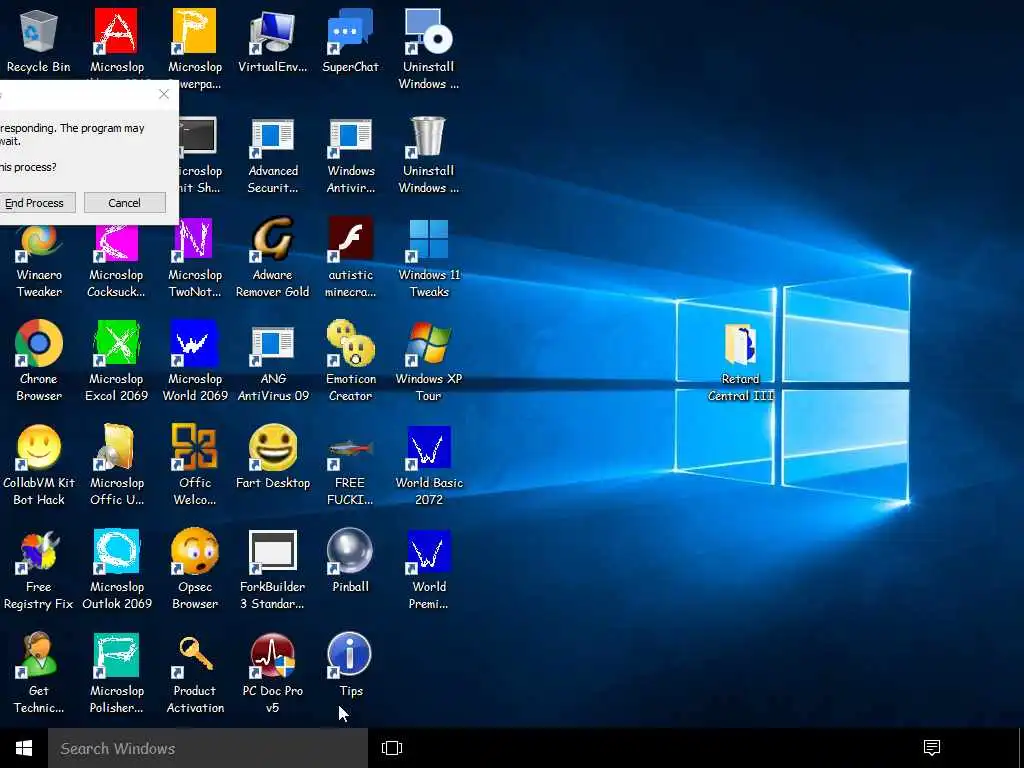1024x768 pixels.
Task: Open the Windows Start menu
Action: [x=24, y=748]
